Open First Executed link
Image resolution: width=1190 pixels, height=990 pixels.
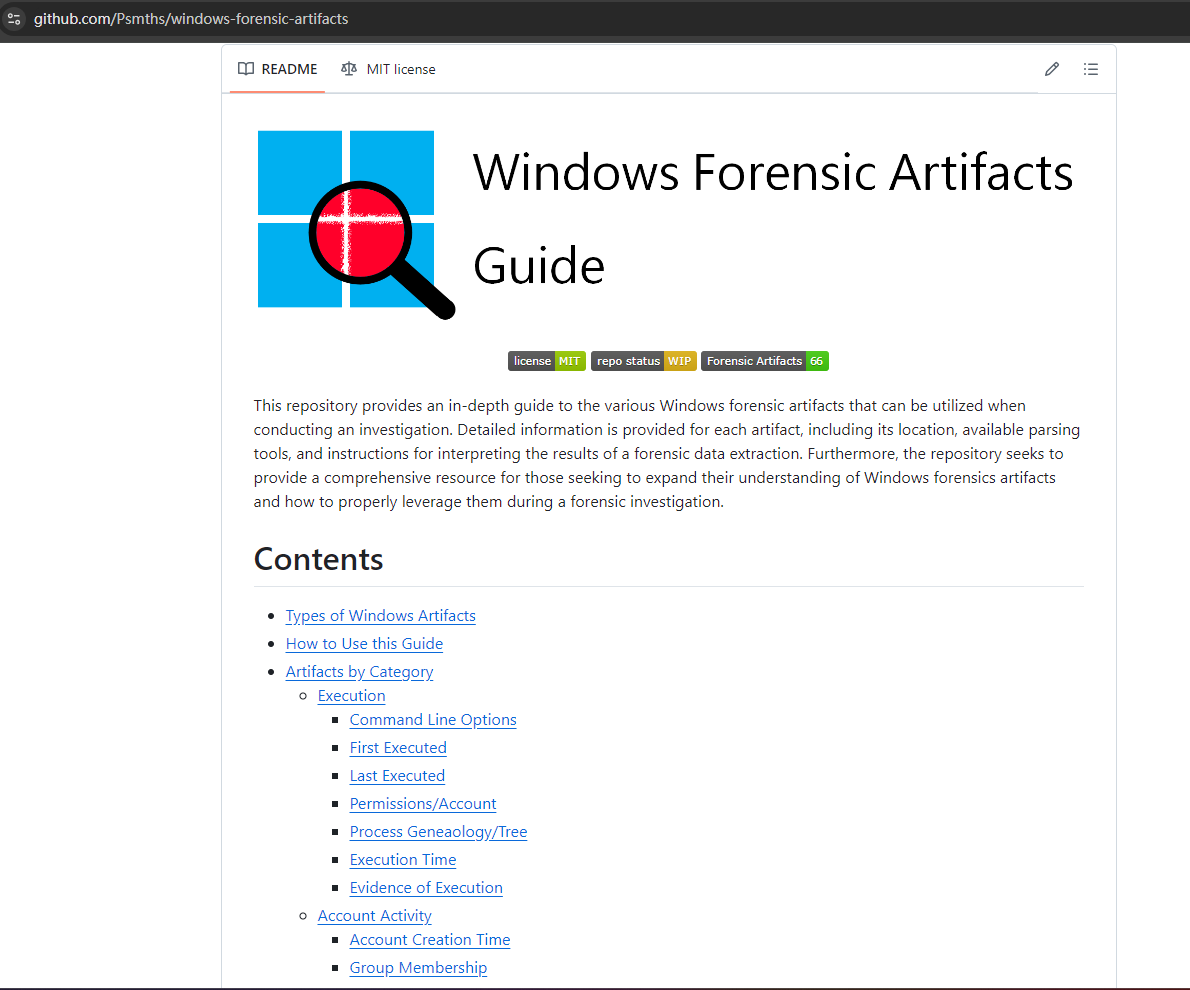(x=398, y=748)
